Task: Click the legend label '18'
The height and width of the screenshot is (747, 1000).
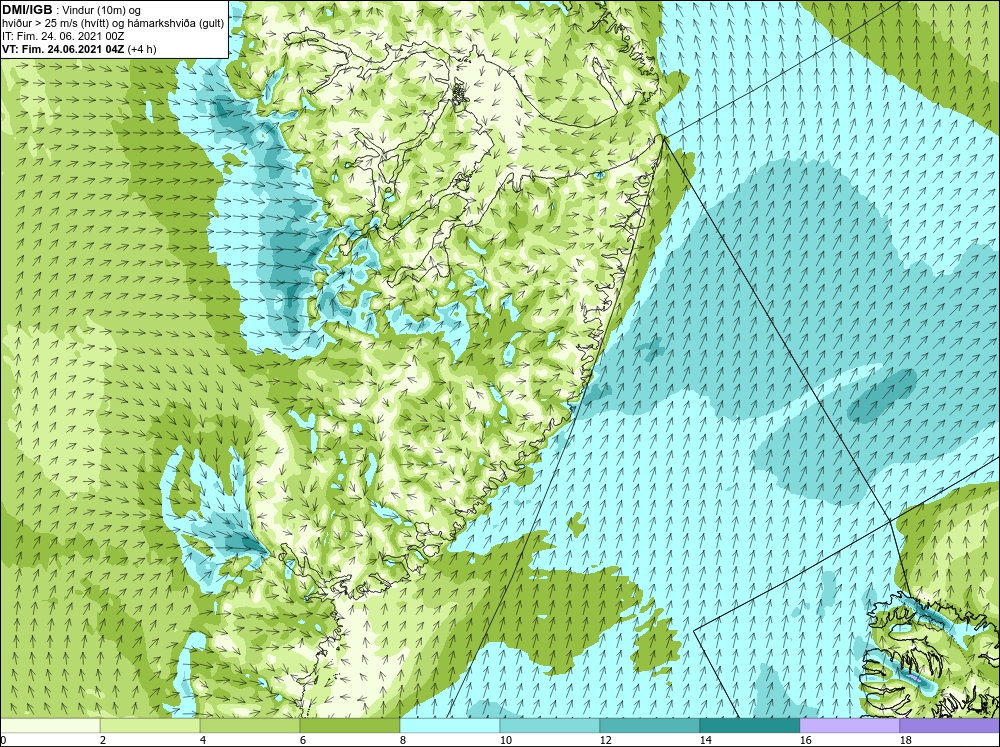Action: coord(905,740)
